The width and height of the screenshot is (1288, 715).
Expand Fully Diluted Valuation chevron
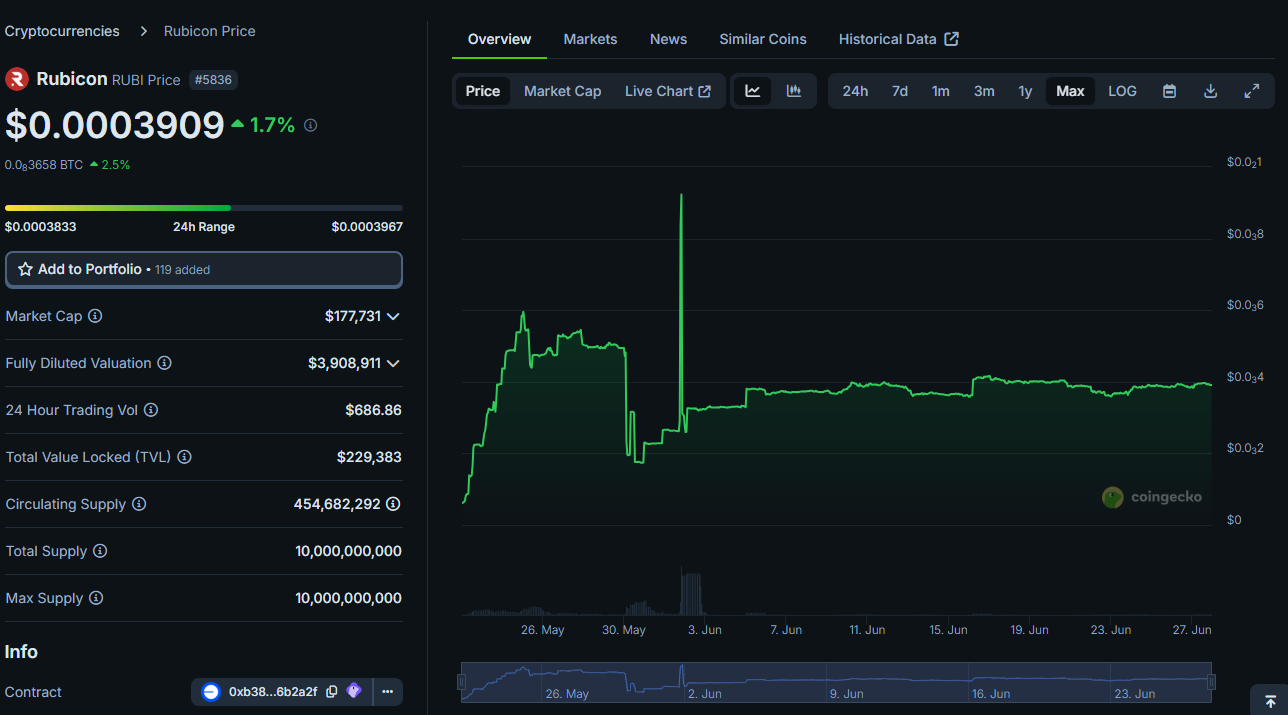393,363
